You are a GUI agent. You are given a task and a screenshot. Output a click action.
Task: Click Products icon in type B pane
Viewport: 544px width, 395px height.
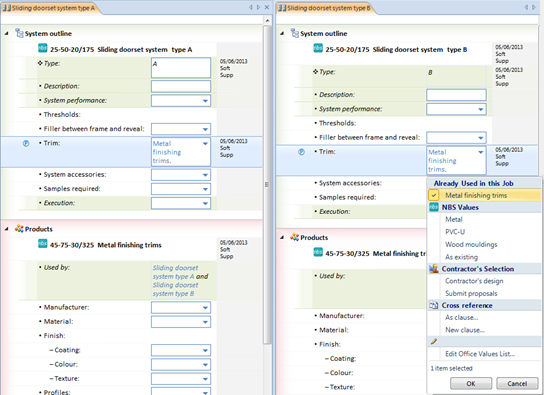(x=295, y=237)
